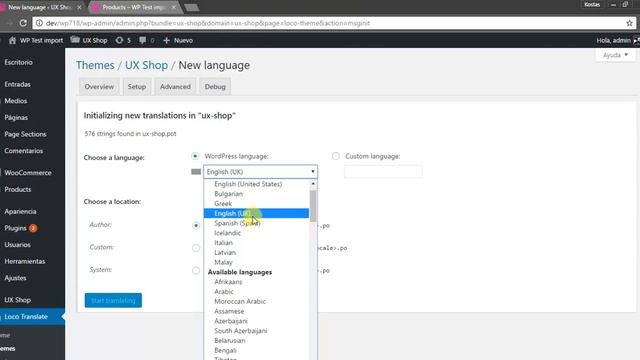
Task: Select English (United States) option
Action: tap(256, 184)
